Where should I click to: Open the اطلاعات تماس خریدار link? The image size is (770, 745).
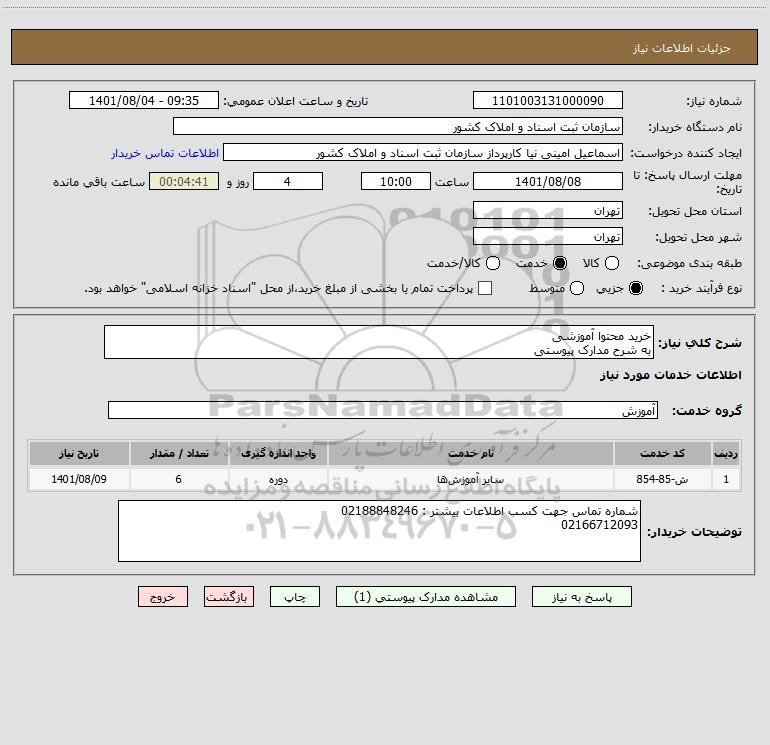[x=165, y=153]
